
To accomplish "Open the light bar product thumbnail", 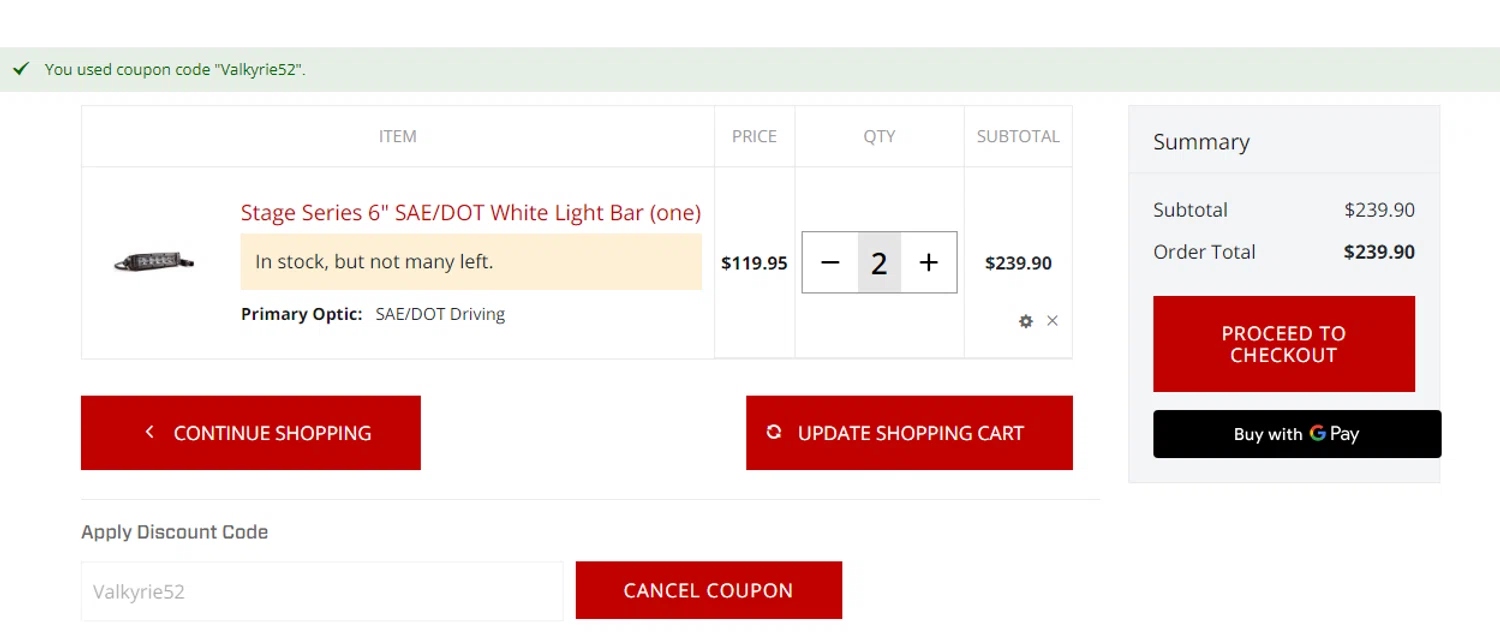I will 154,262.
